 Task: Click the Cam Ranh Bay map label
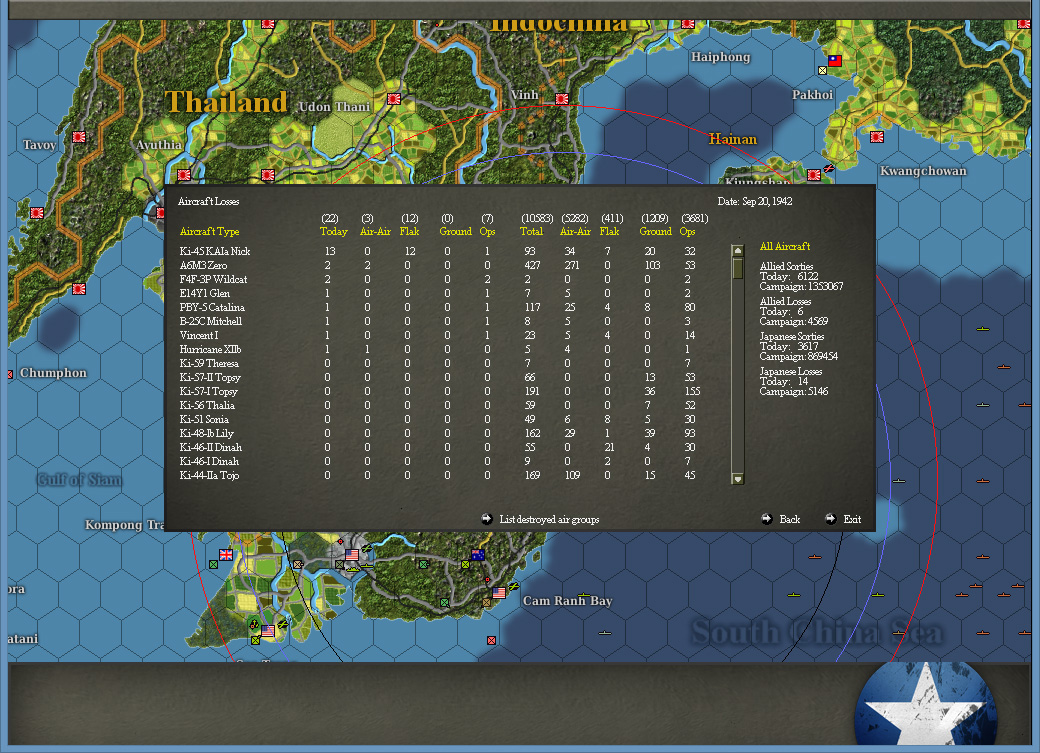[x=567, y=601]
